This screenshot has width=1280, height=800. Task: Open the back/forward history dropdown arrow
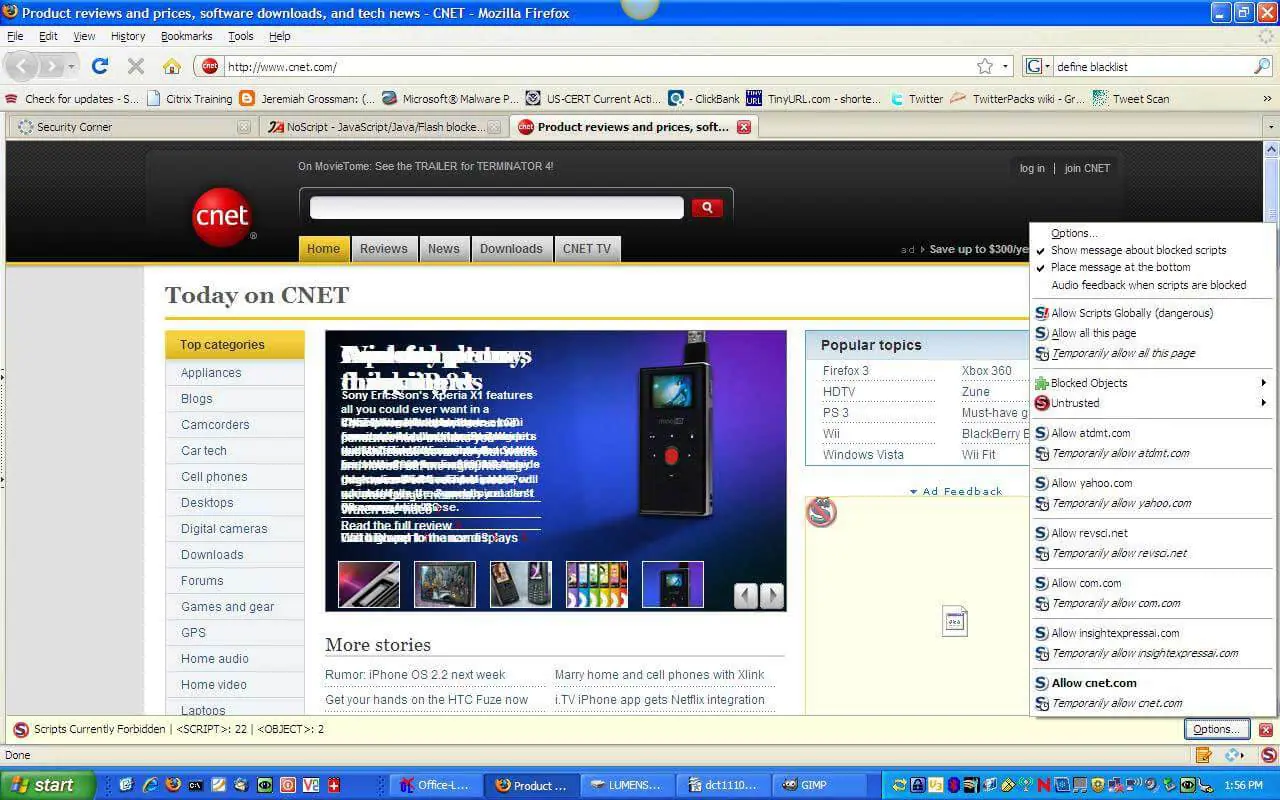72,66
